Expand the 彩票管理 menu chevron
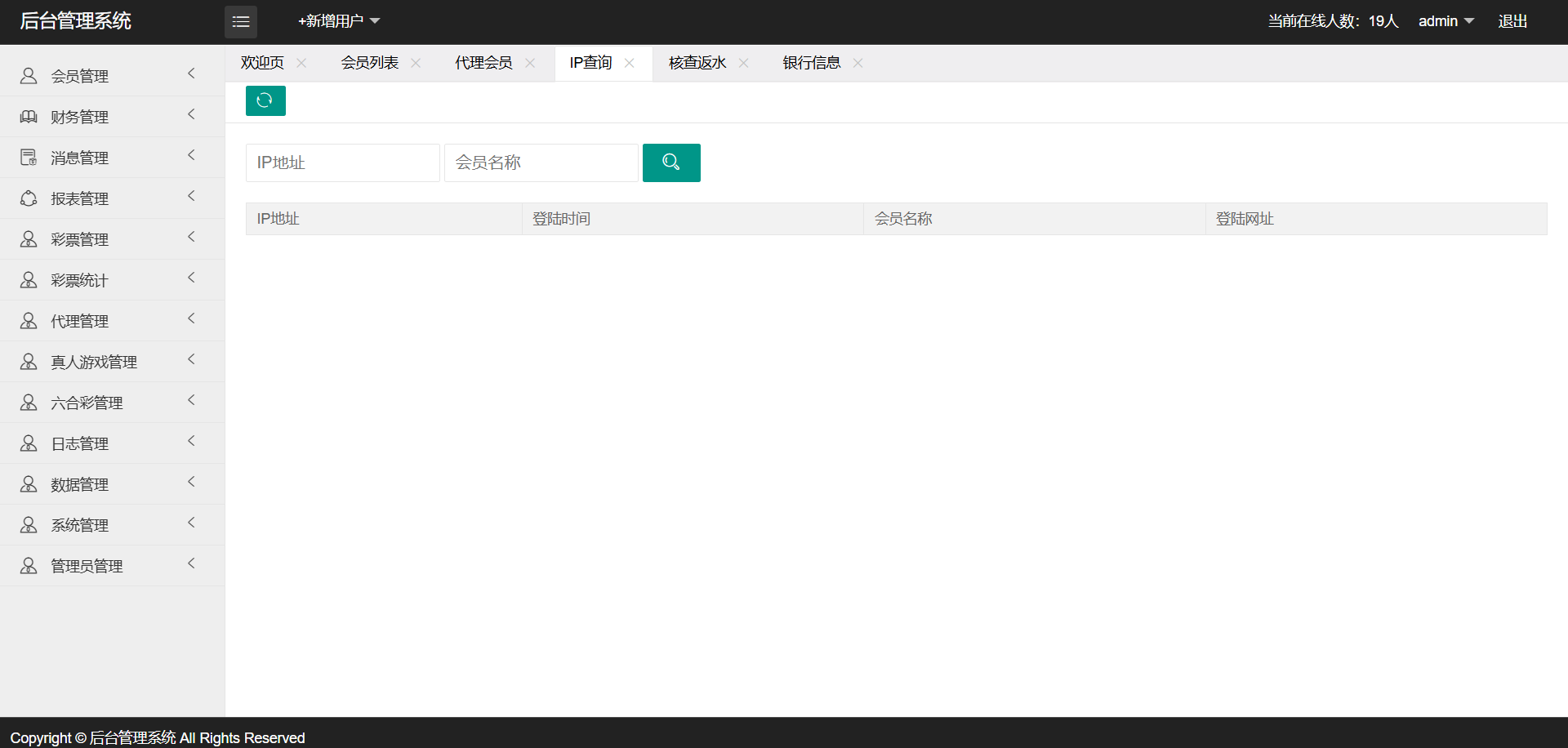This screenshot has height=748, width=1568. pyautogui.click(x=191, y=237)
